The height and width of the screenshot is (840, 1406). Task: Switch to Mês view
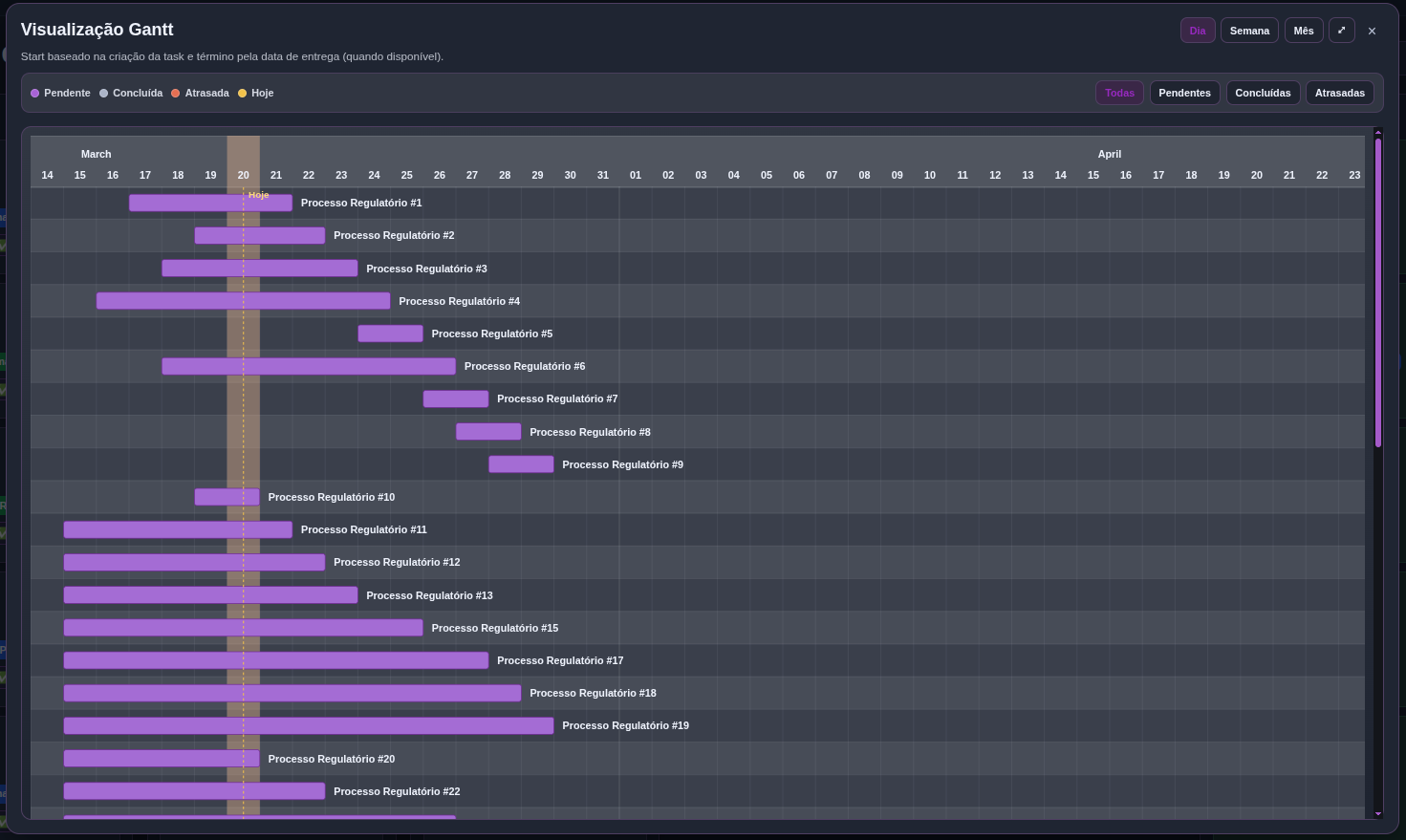pyautogui.click(x=1304, y=30)
